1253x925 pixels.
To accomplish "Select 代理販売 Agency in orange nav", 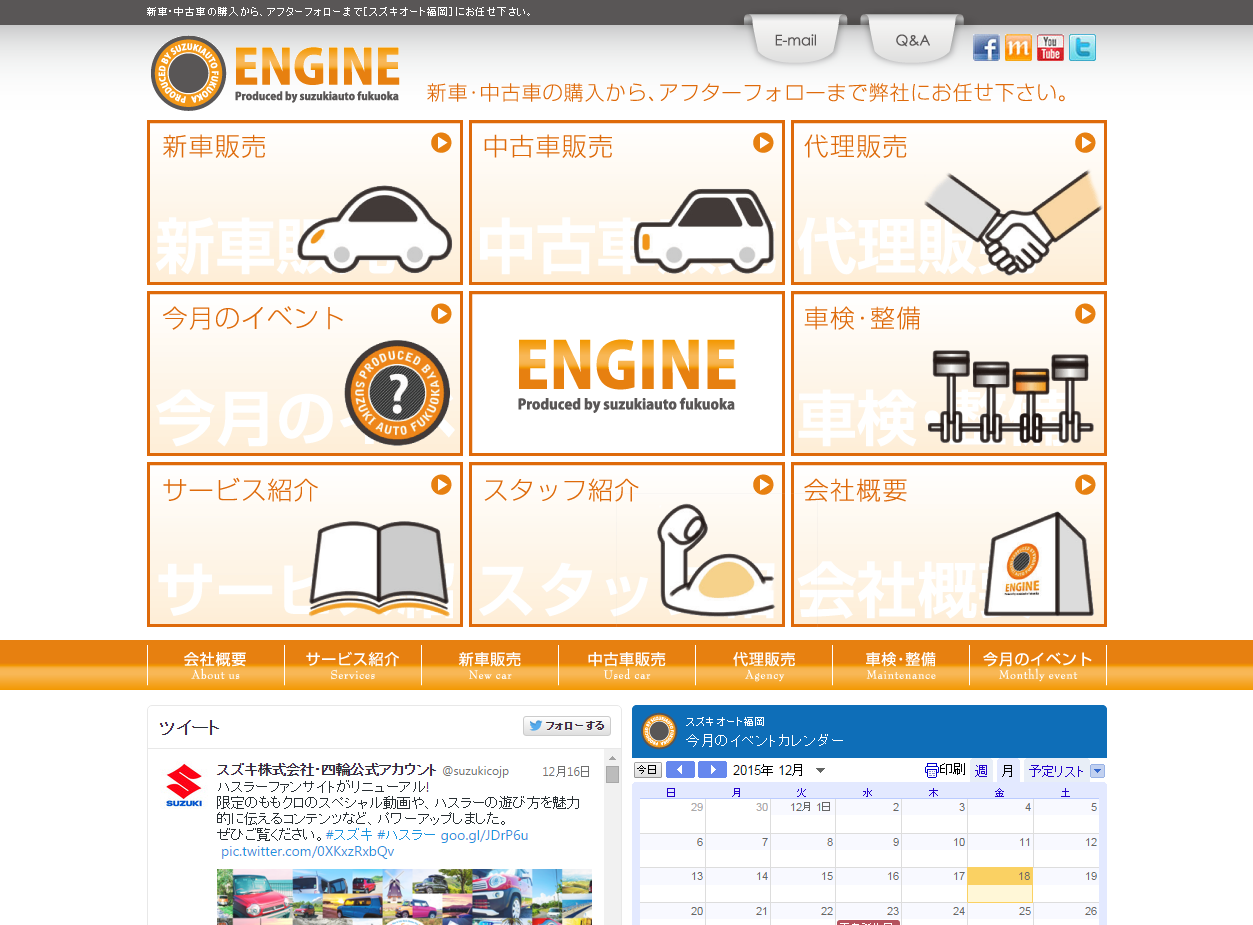I will [x=764, y=665].
